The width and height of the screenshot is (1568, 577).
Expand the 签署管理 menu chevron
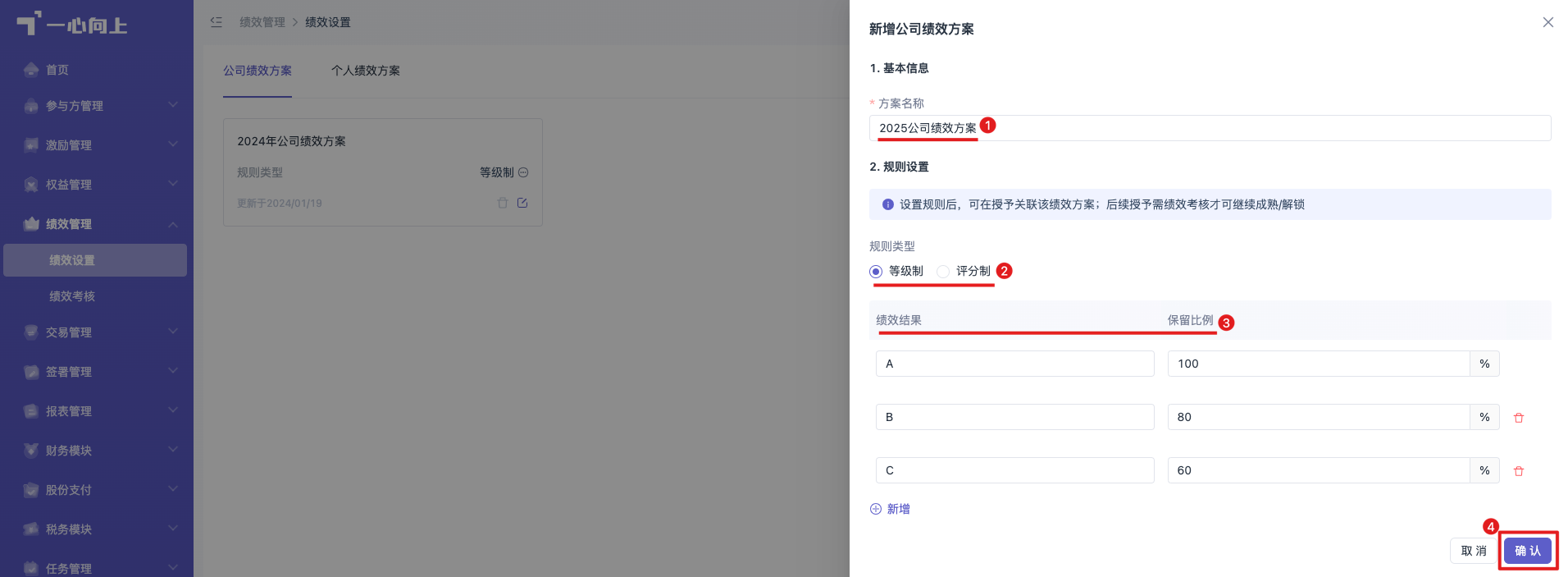(x=173, y=370)
